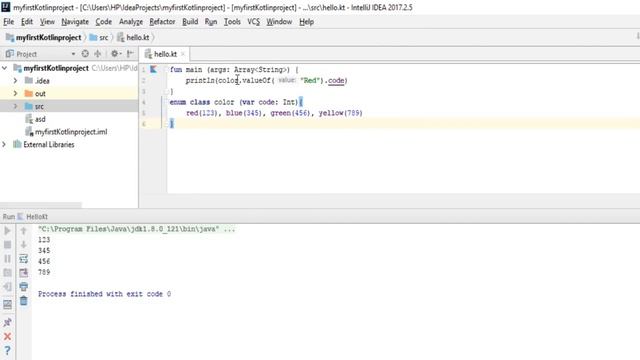Close the hello.kt editor tab

[x=183, y=54]
